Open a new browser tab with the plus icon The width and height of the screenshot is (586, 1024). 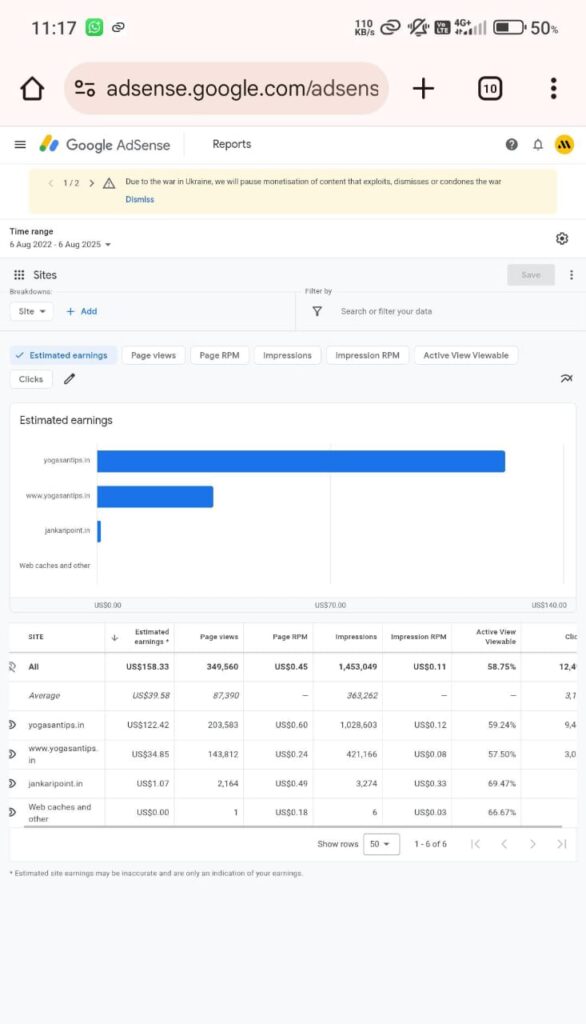point(423,88)
